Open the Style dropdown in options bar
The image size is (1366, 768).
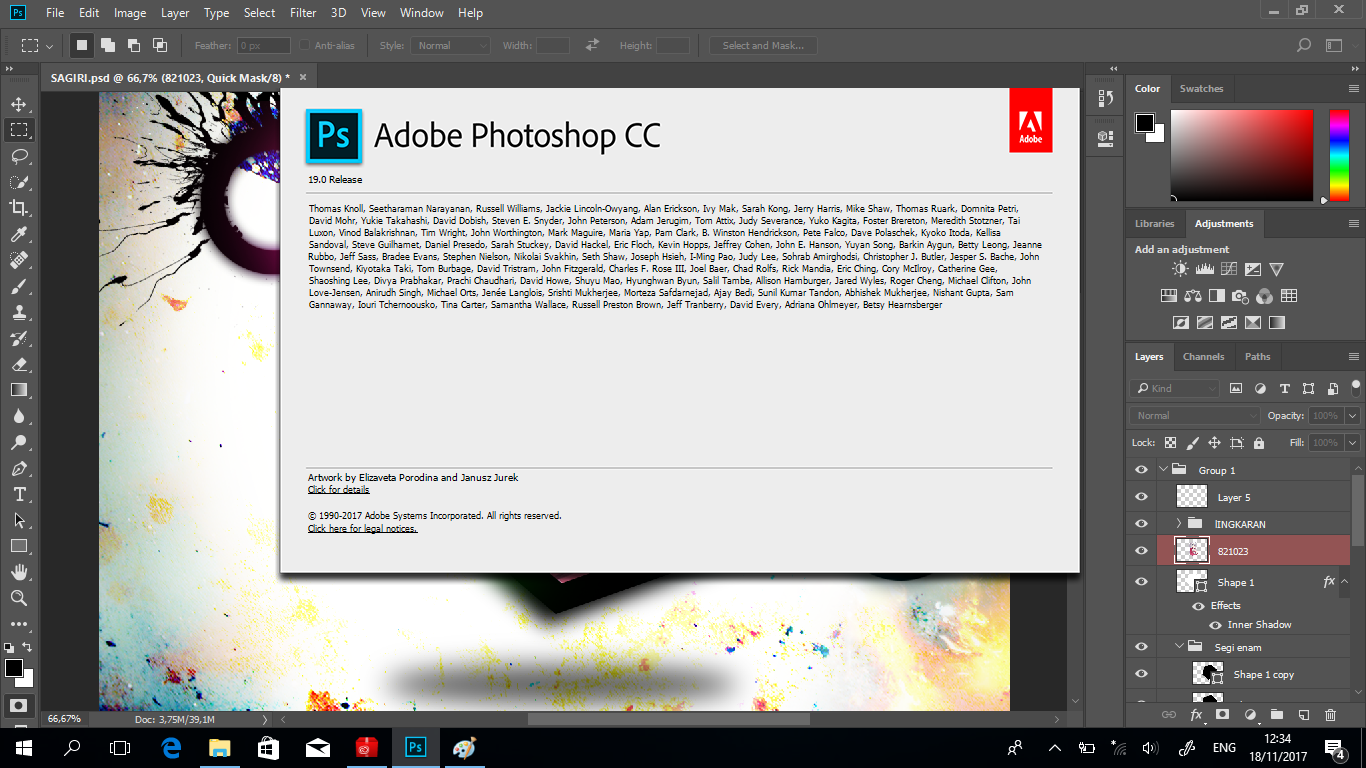click(x=451, y=45)
